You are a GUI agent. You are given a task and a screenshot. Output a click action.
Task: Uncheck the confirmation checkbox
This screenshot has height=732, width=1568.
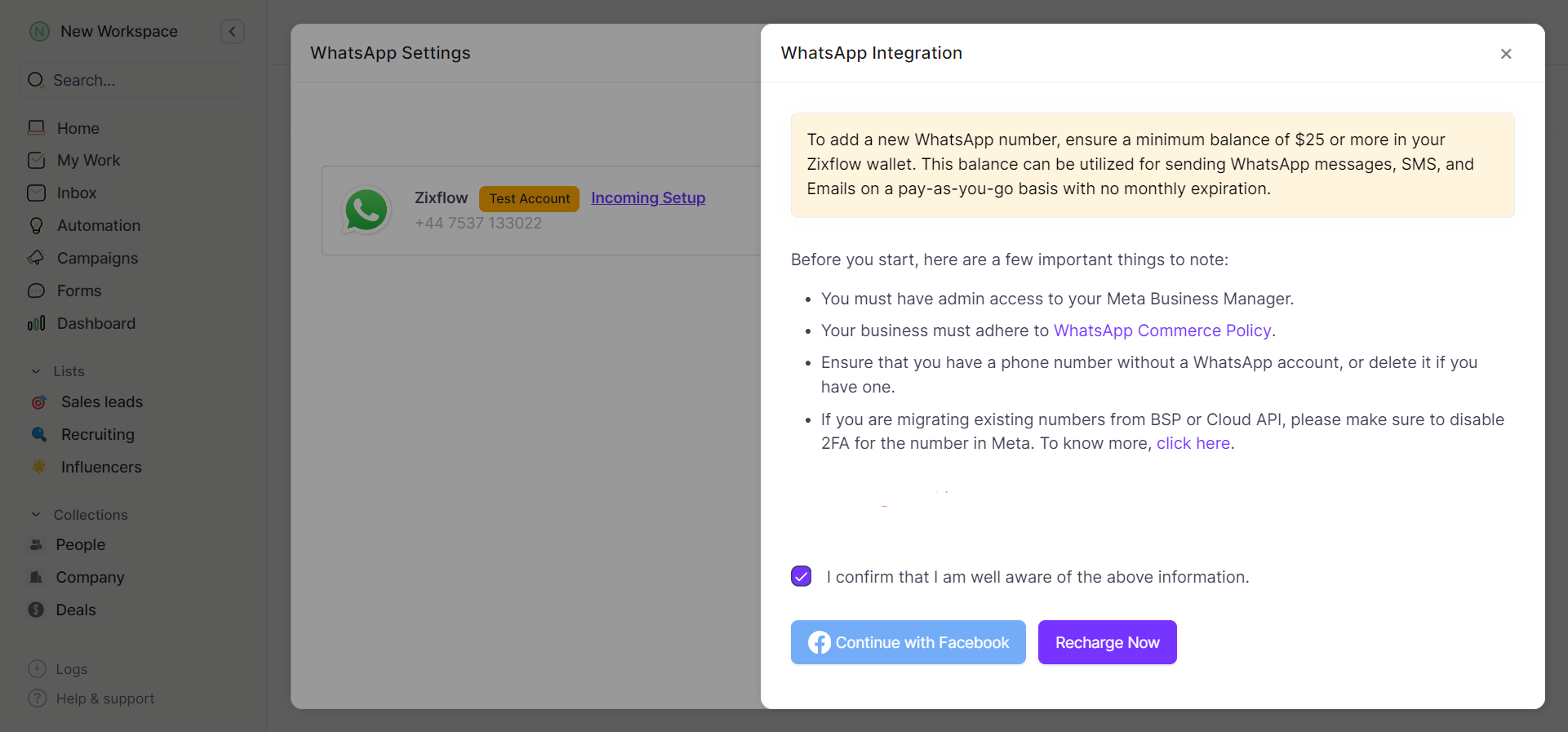802,576
